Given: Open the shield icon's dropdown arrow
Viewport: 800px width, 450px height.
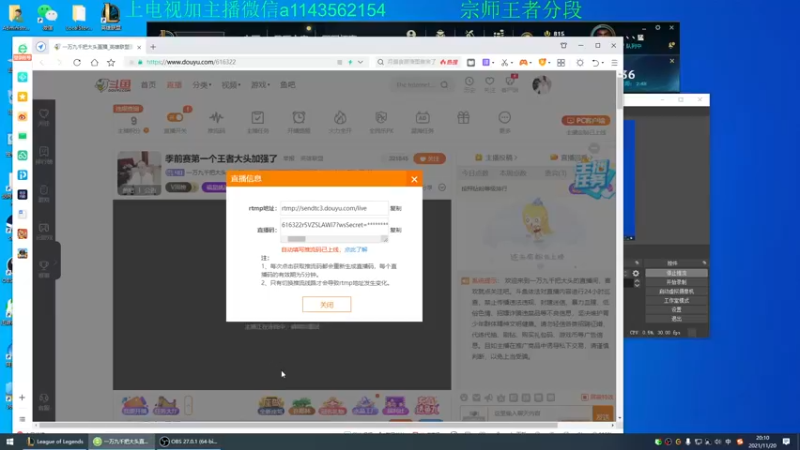Looking at the screenshot, I should tap(550, 63).
